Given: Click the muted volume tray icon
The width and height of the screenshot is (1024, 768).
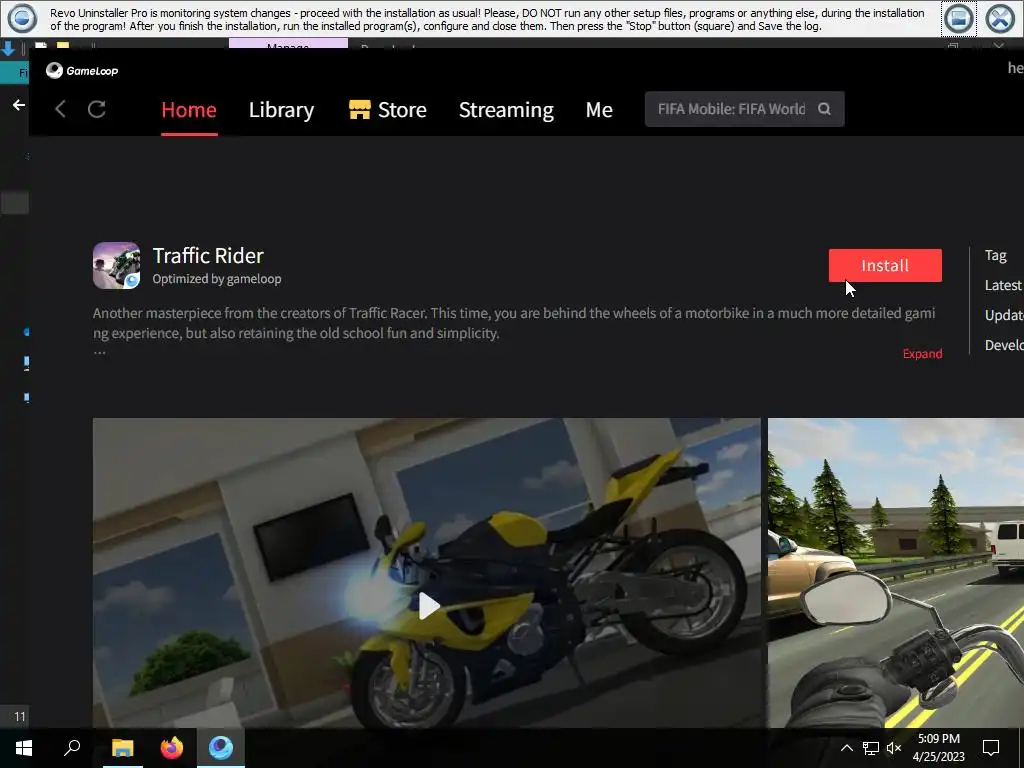Looking at the screenshot, I should click(x=894, y=748).
